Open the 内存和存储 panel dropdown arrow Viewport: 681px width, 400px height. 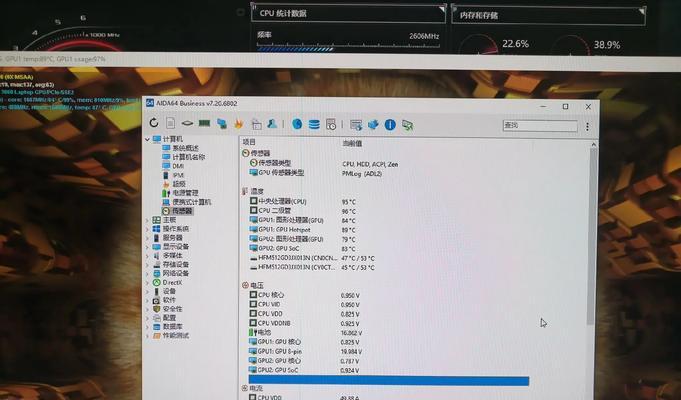click(641, 10)
